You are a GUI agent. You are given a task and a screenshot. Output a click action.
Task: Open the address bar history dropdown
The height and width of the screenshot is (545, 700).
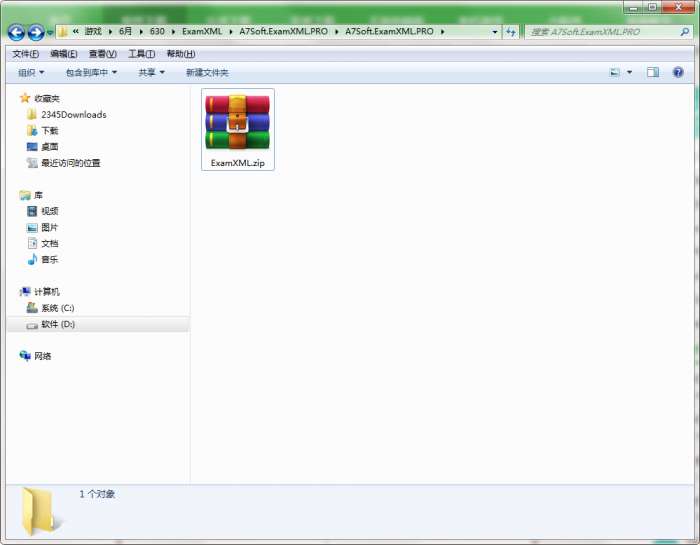click(x=495, y=32)
